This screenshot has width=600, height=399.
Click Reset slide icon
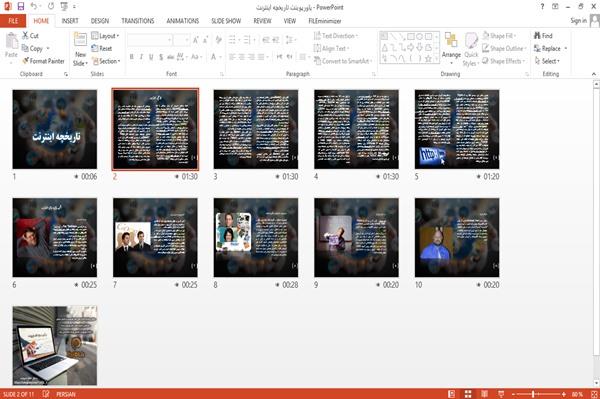95,48
